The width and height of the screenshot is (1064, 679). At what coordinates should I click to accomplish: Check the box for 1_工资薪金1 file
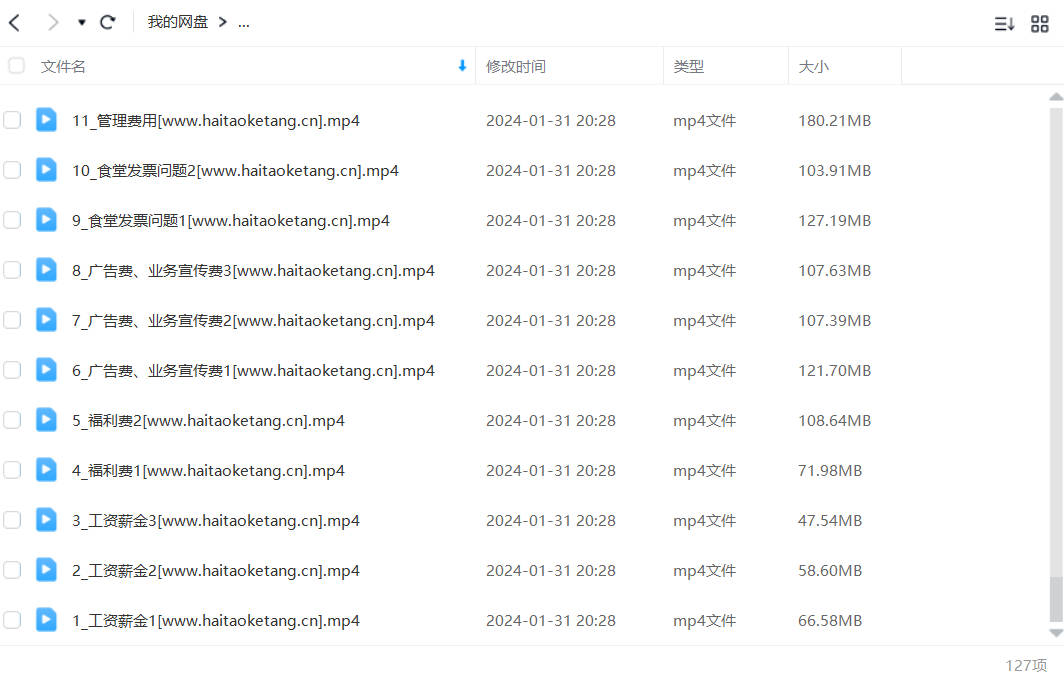(x=12, y=620)
